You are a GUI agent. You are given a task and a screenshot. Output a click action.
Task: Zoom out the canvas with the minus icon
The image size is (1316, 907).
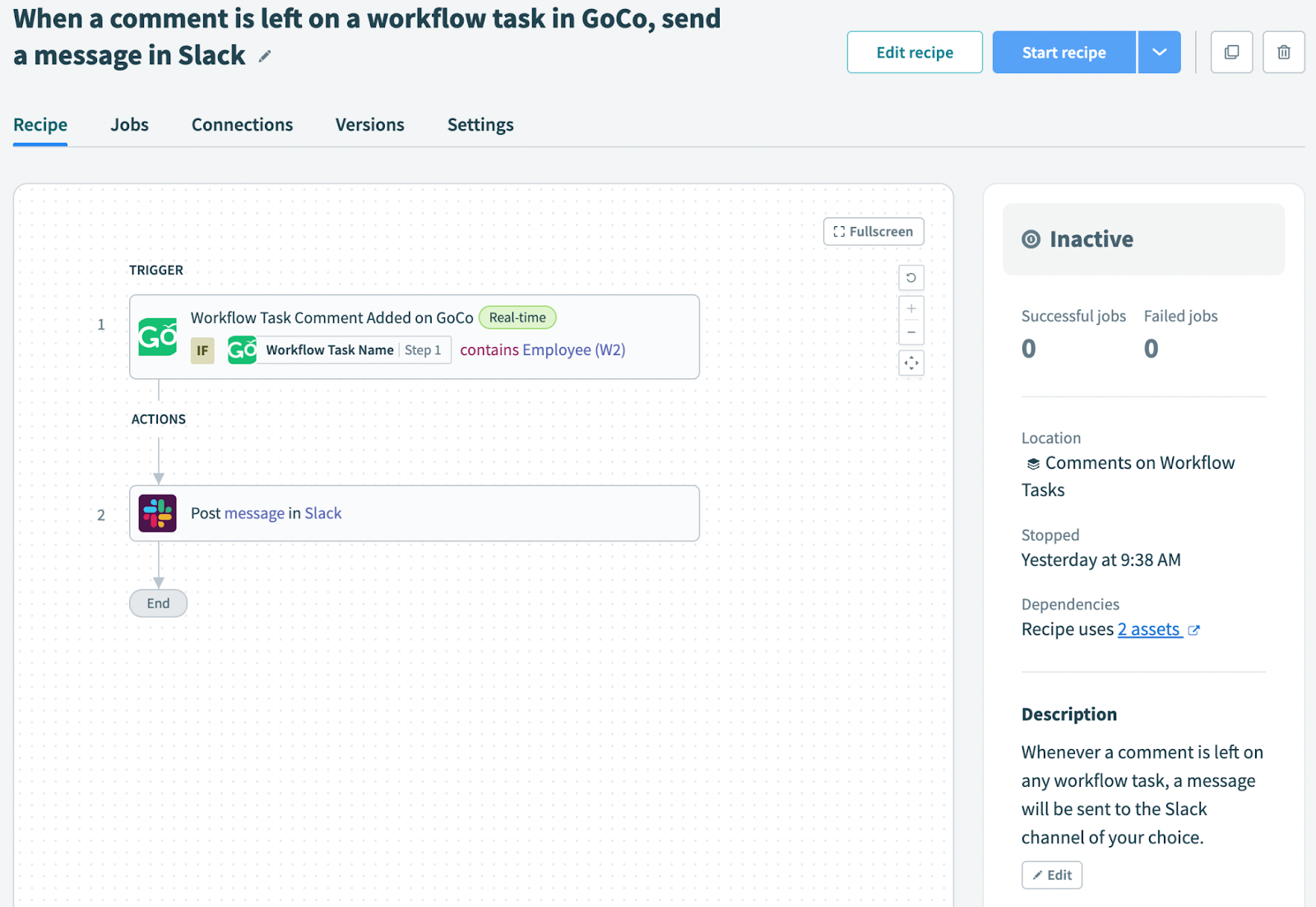[911, 332]
